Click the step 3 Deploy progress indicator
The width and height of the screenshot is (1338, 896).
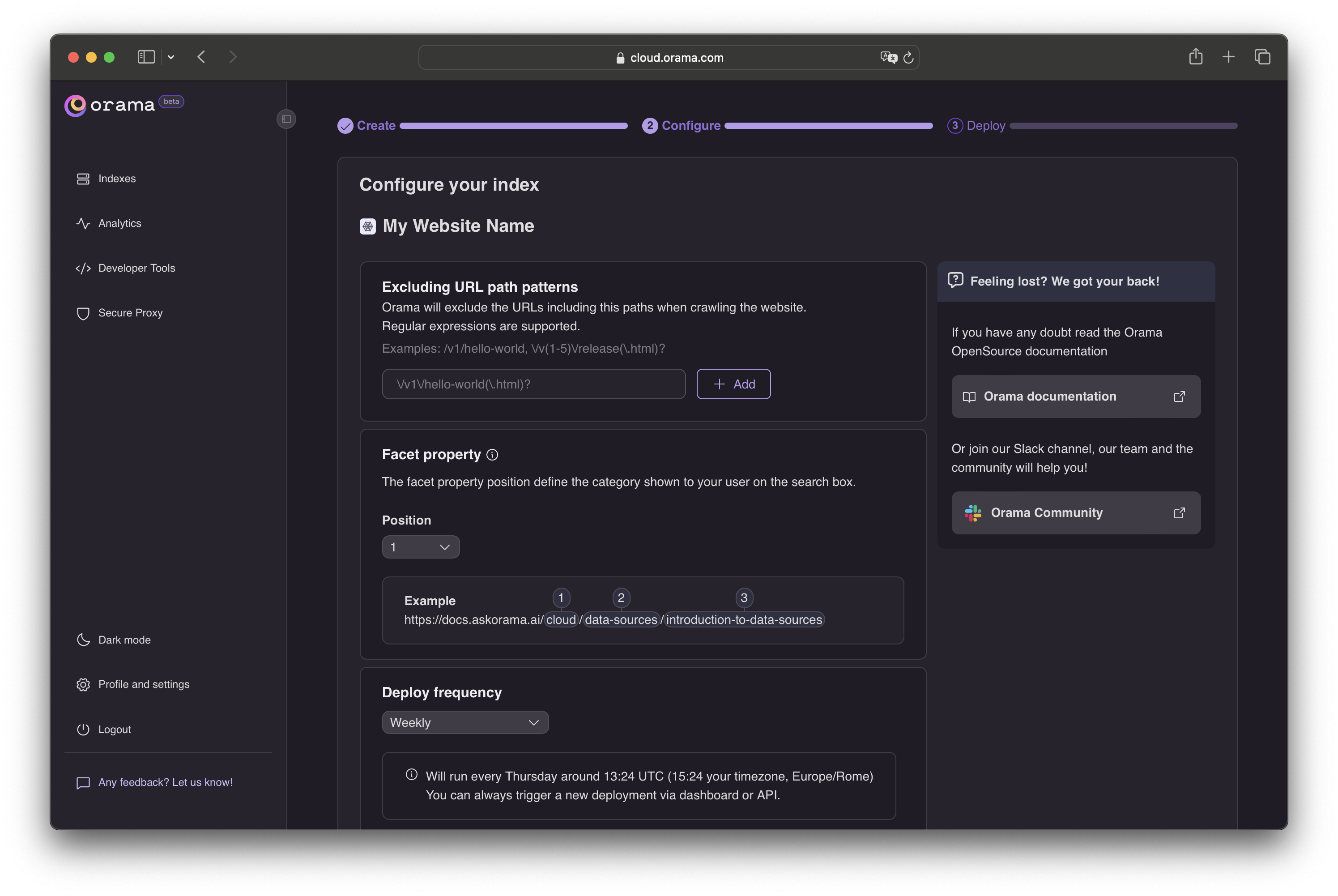point(976,125)
